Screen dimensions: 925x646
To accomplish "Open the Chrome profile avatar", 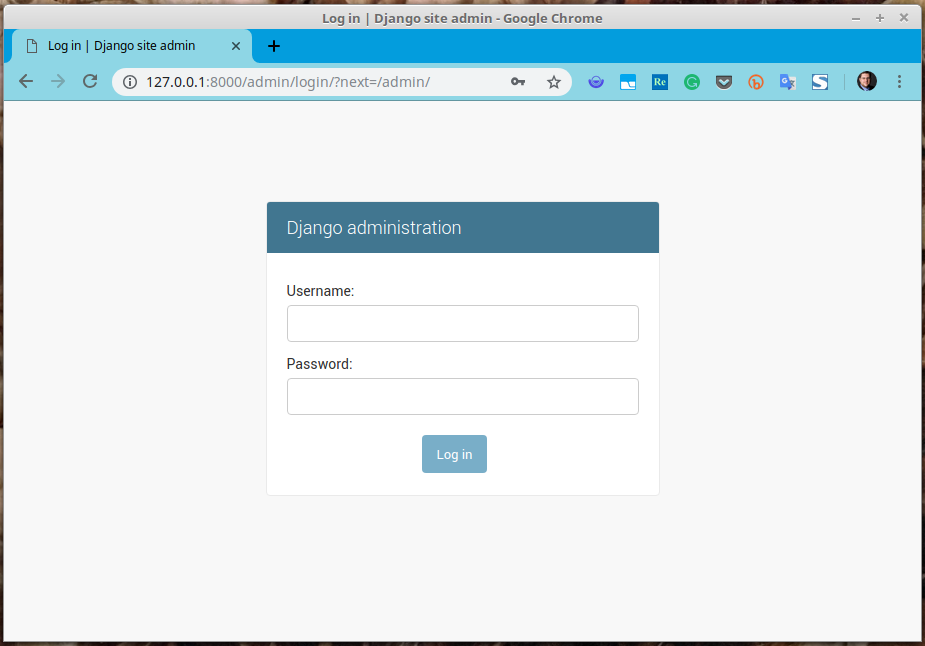I will point(867,81).
